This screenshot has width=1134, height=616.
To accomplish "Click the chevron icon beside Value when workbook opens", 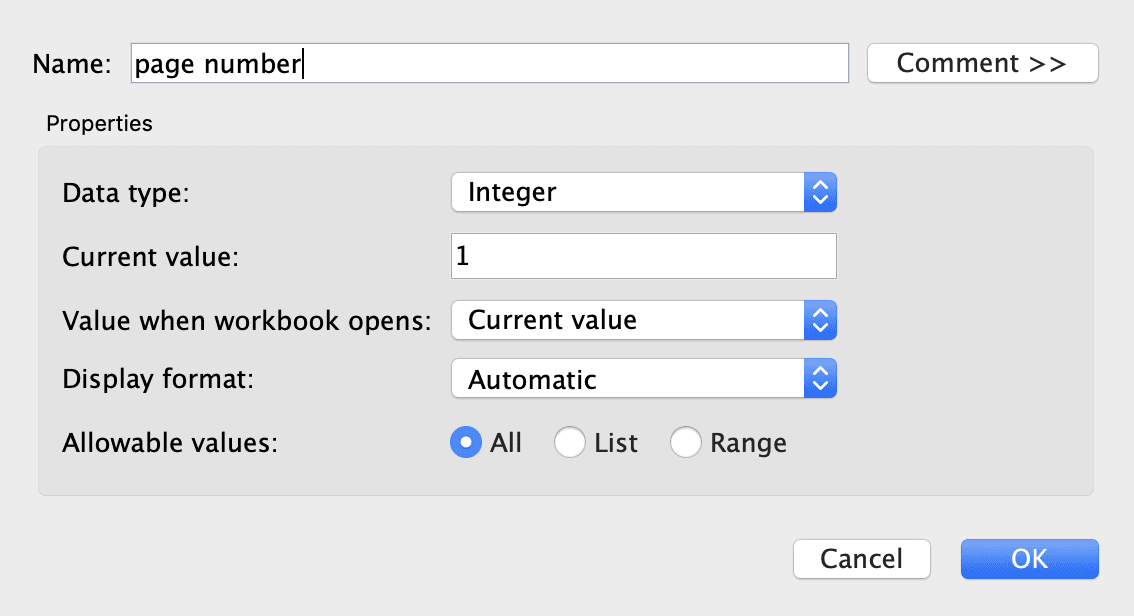I will [x=820, y=320].
